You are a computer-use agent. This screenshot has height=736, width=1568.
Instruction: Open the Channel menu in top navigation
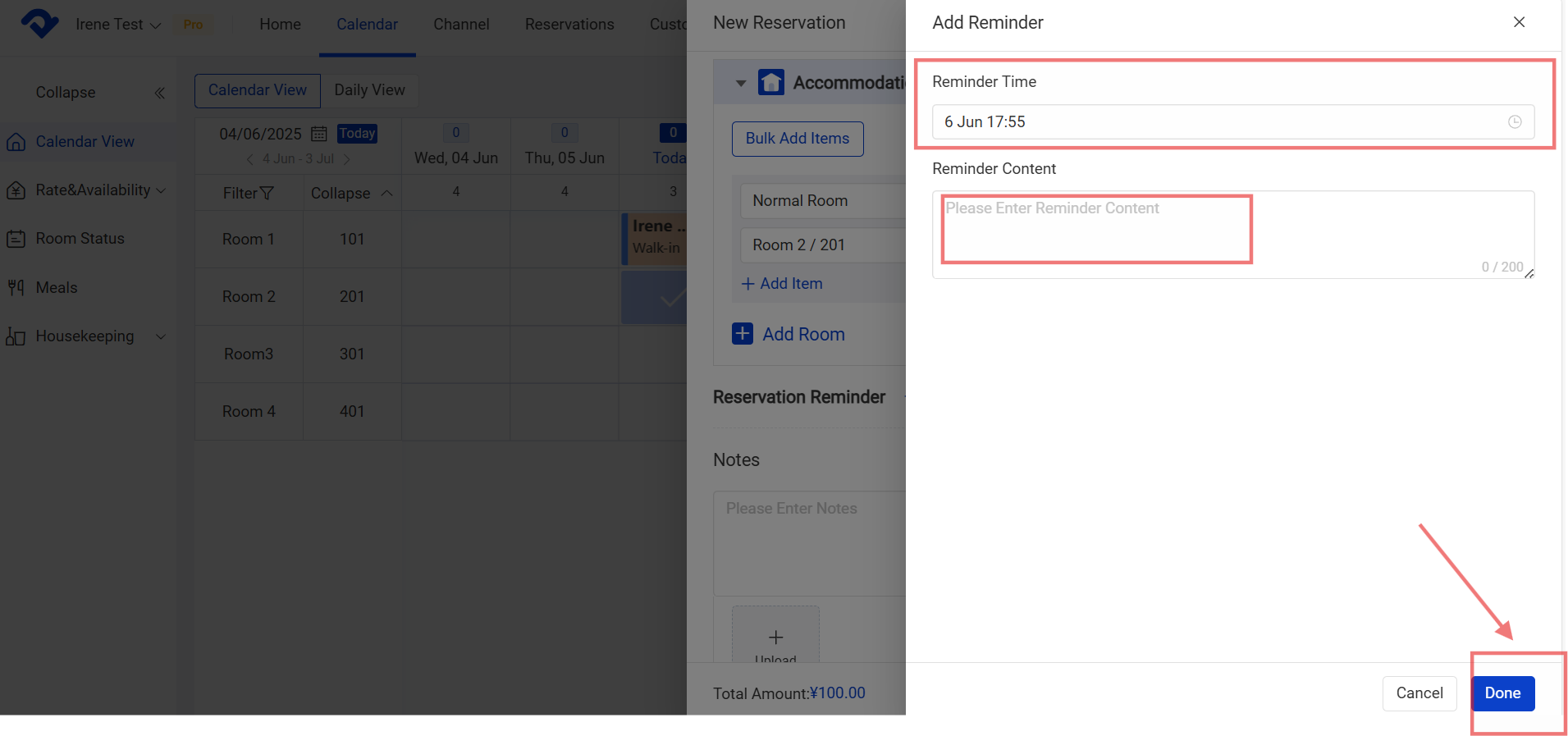click(x=461, y=25)
